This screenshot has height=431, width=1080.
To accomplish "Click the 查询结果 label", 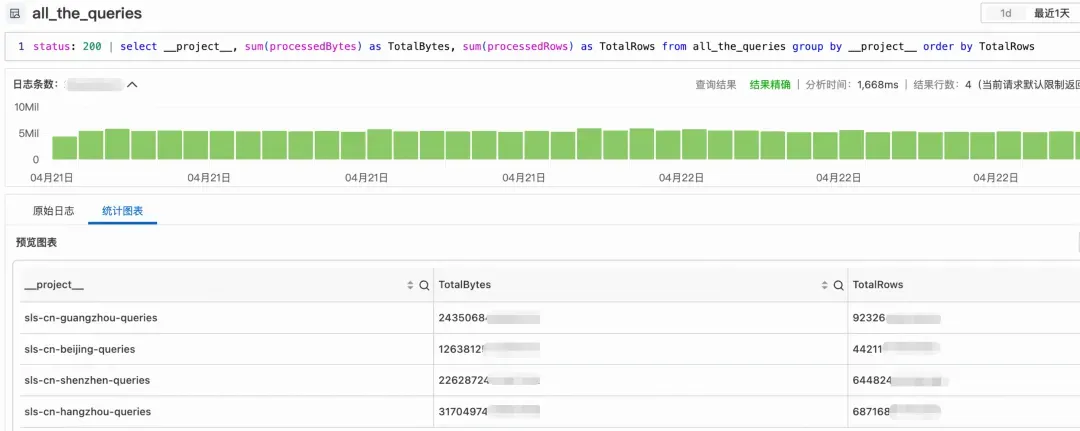I will (716, 85).
